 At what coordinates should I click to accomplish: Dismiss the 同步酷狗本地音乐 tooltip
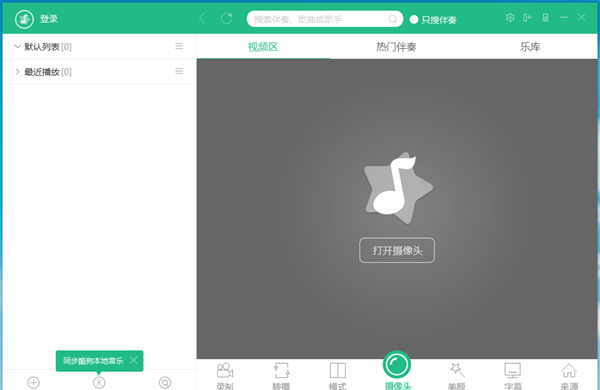click(134, 360)
